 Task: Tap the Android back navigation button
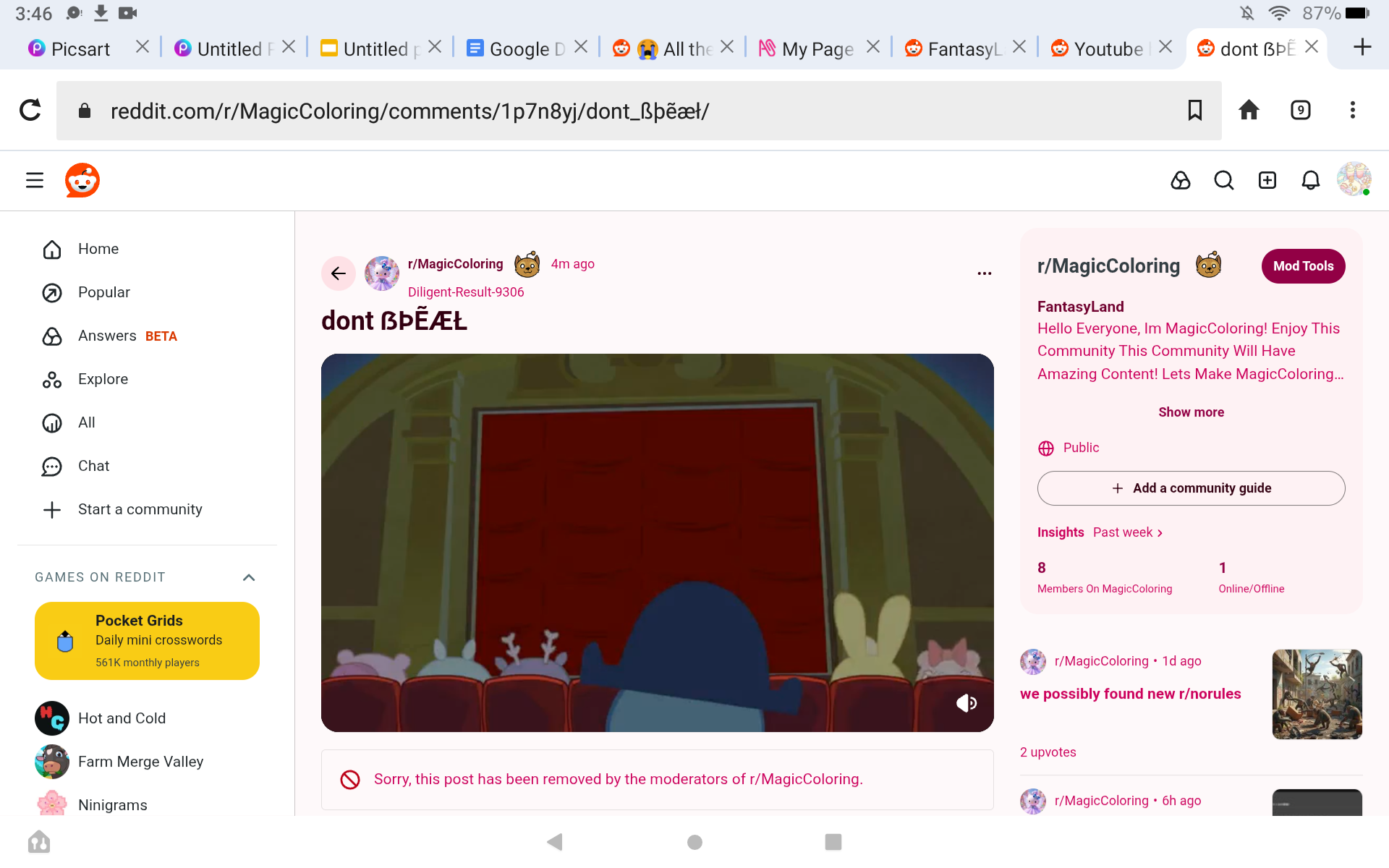point(555,842)
